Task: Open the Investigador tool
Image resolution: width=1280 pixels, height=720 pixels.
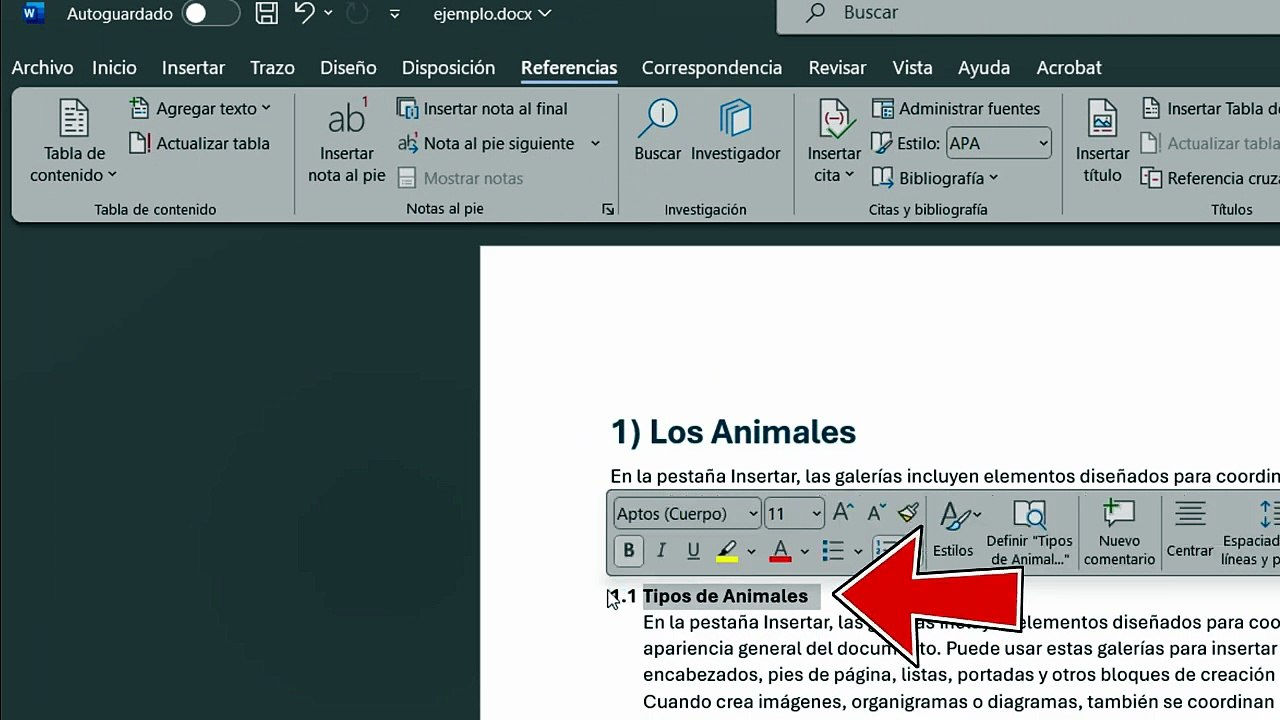Action: pos(735,131)
